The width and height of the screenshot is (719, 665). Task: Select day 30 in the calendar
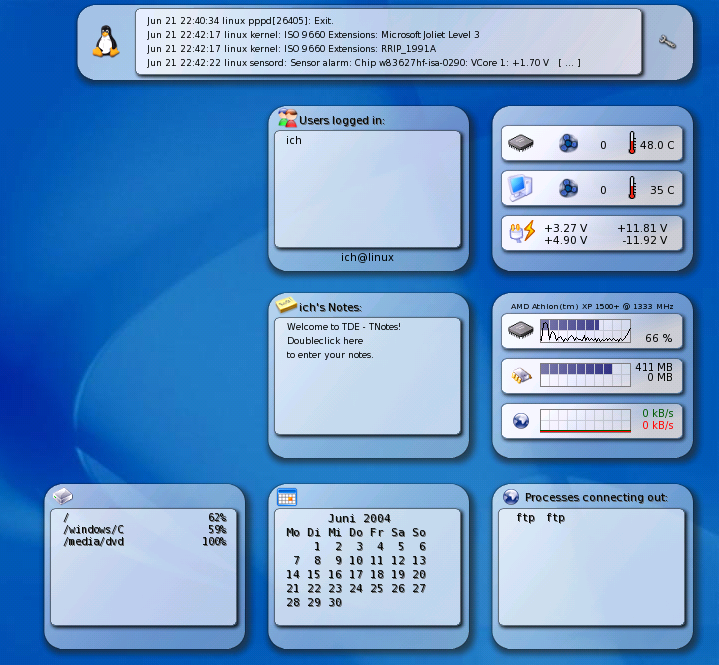coord(335,602)
